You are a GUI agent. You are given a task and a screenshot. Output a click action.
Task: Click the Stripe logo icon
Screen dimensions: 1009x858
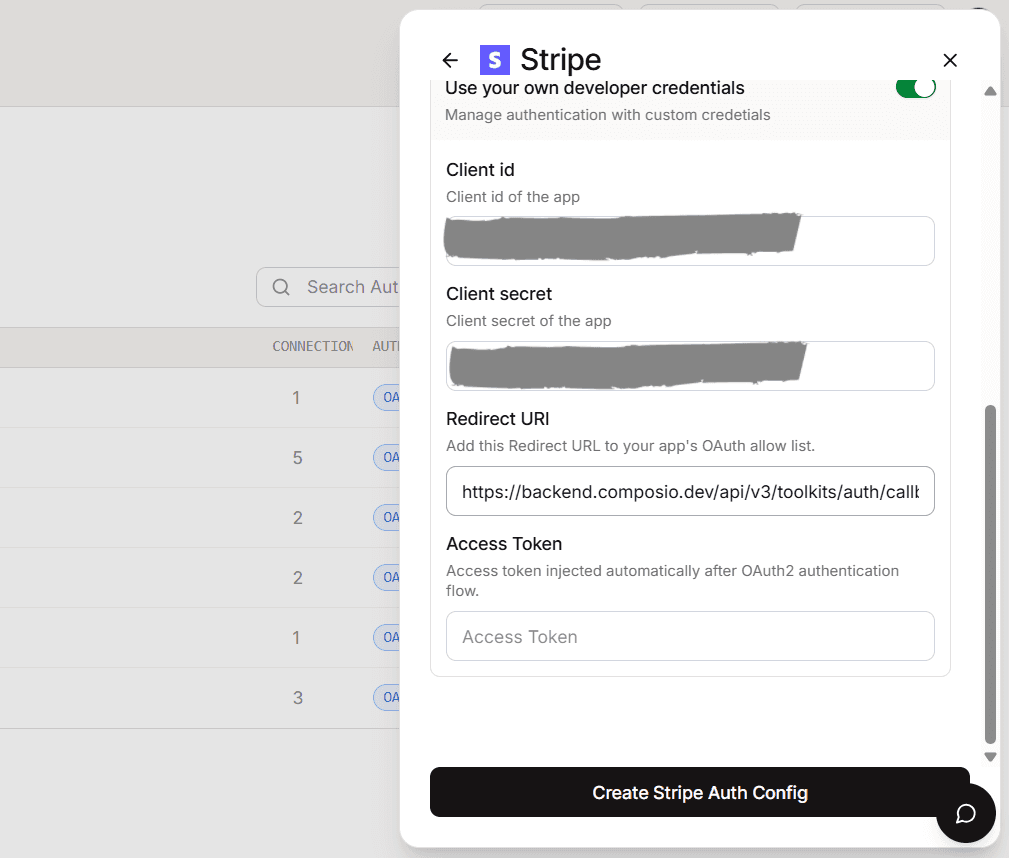(x=495, y=60)
